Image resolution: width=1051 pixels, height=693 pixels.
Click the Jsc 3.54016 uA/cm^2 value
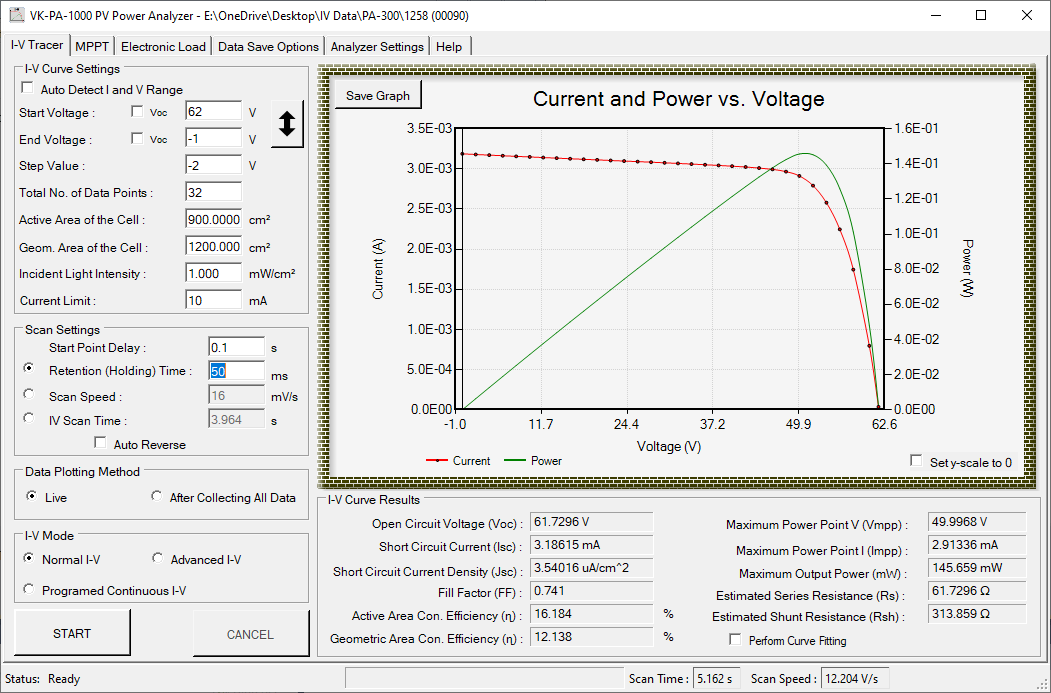591,568
